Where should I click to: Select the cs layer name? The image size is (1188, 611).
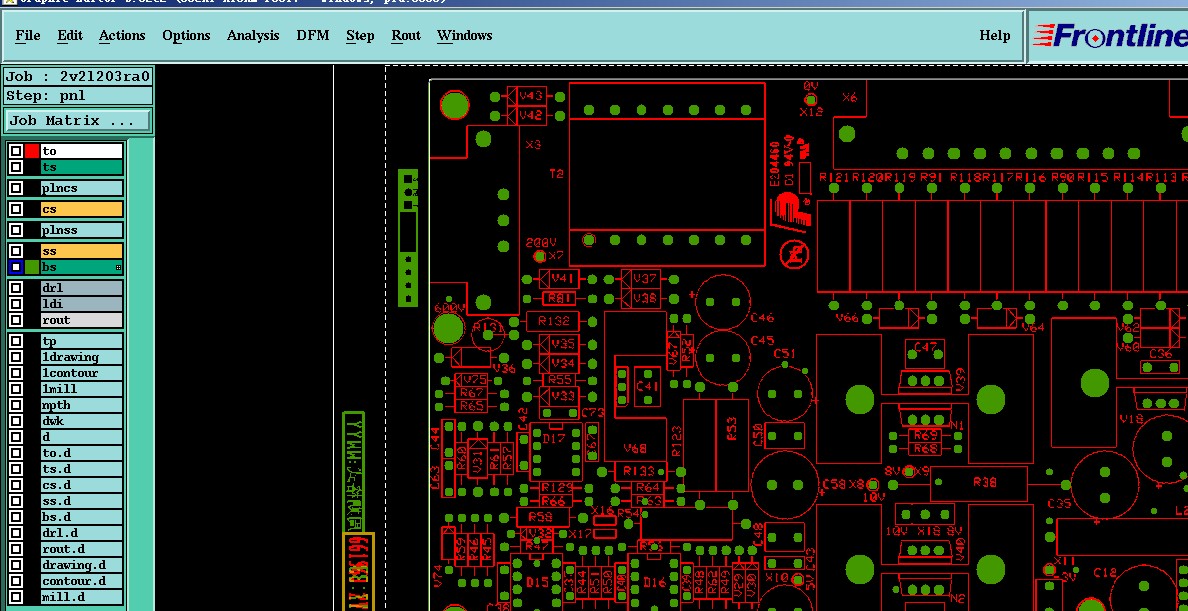[x=82, y=208]
